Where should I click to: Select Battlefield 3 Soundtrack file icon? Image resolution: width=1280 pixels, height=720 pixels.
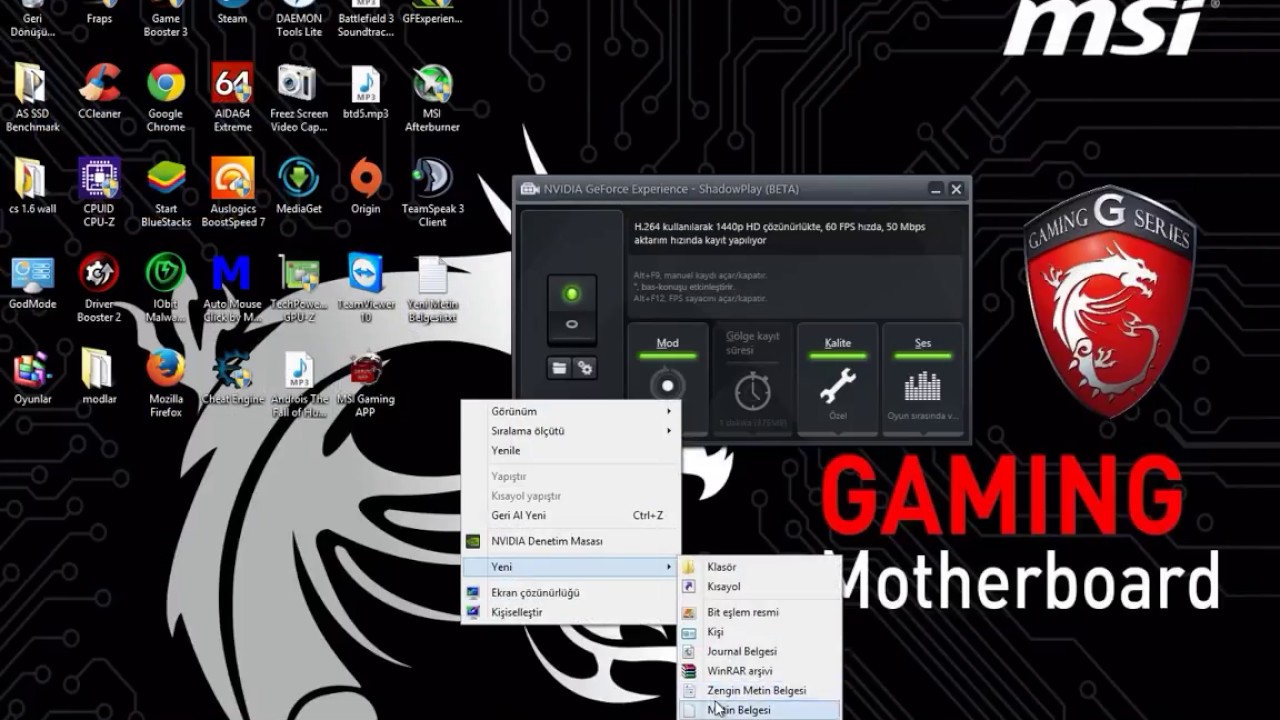[365, 18]
